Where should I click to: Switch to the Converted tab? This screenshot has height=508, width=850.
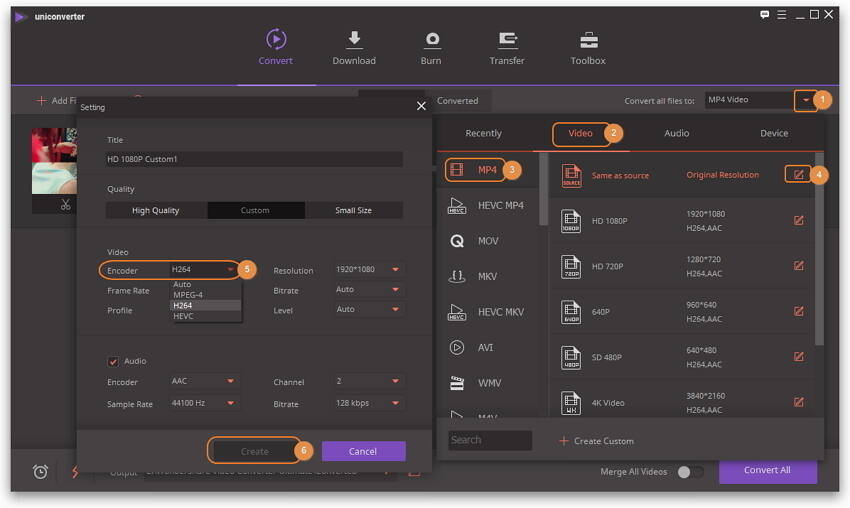click(x=458, y=101)
